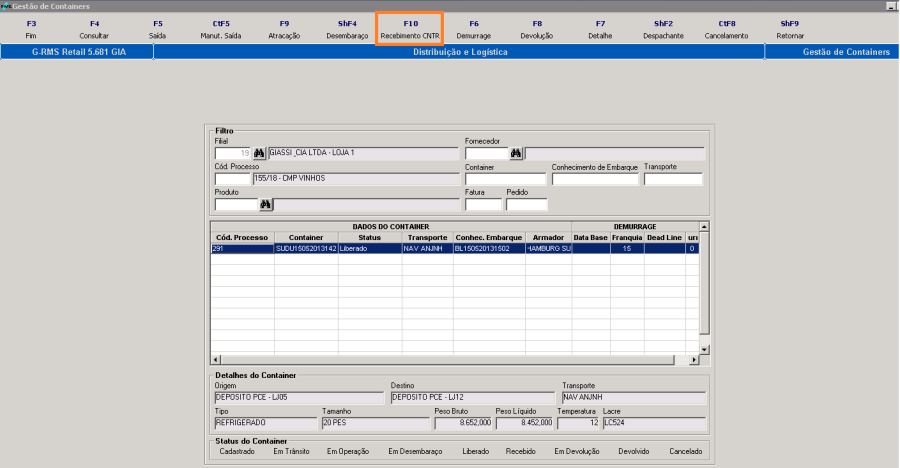Click the Cancelado status label
900x468 pixels.
pyautogui.click(x=686, y=451)
